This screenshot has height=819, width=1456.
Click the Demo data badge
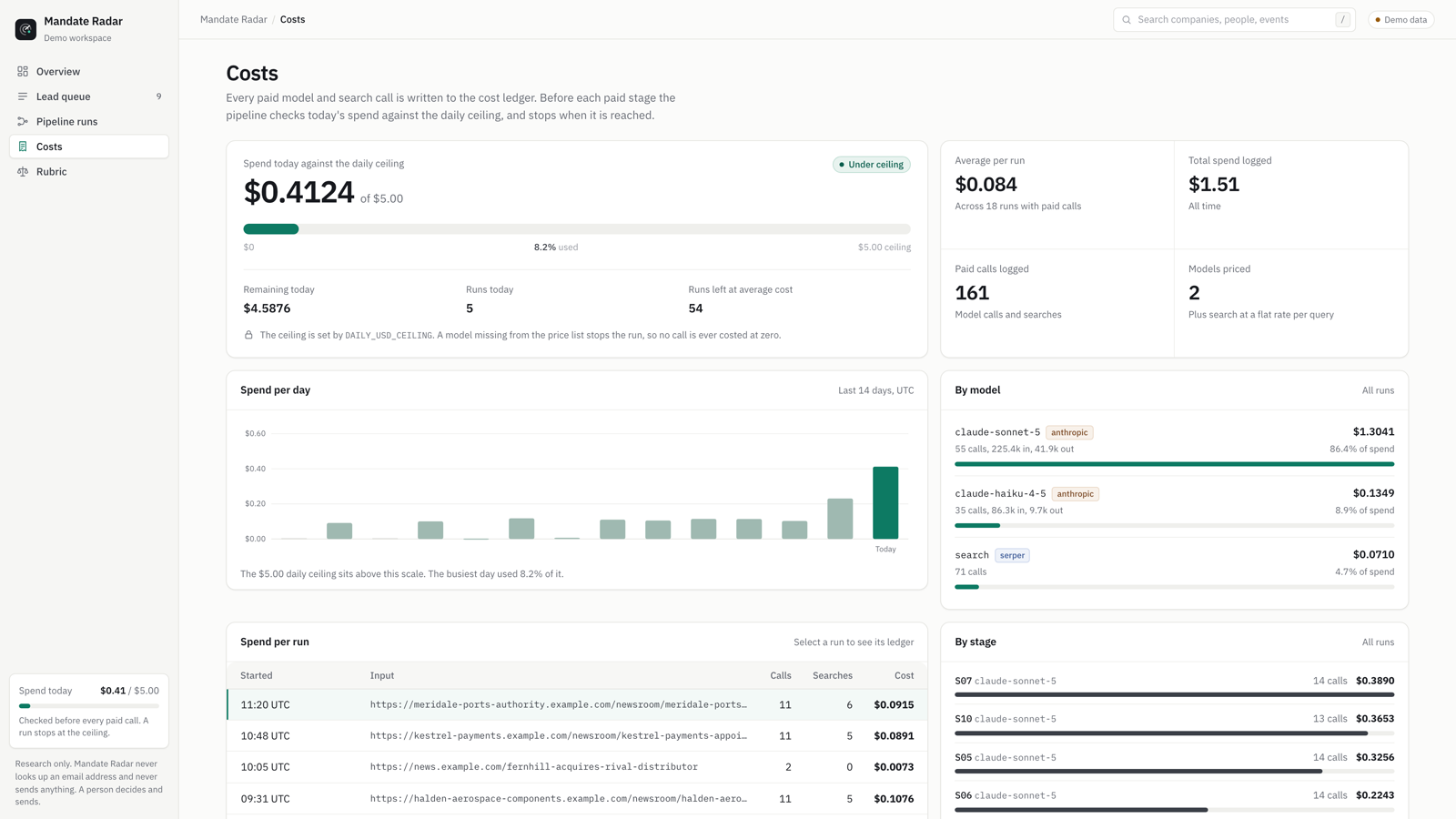(x=1400, y=20)
